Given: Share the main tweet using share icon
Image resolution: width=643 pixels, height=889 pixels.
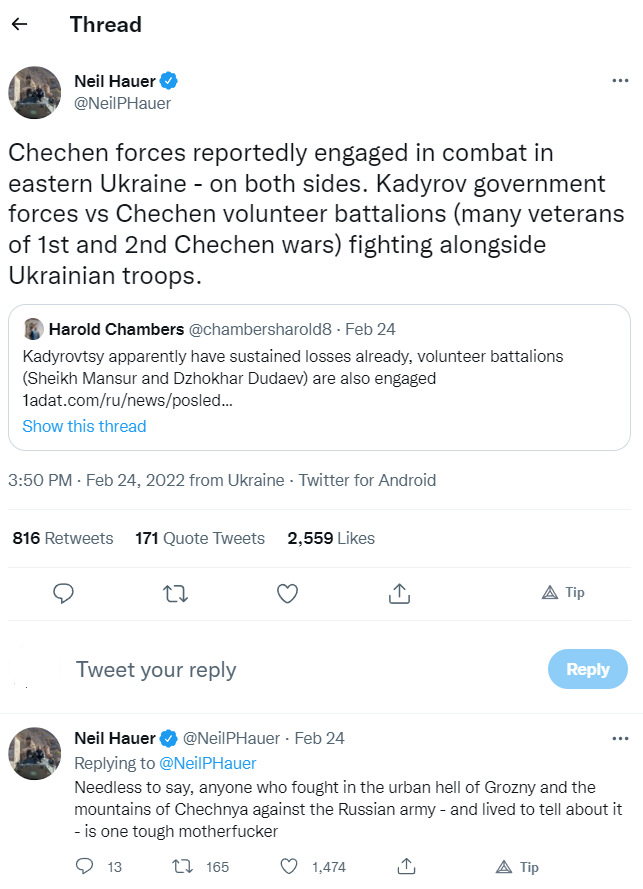Looking at the screenshot, I should coord(399,593).
